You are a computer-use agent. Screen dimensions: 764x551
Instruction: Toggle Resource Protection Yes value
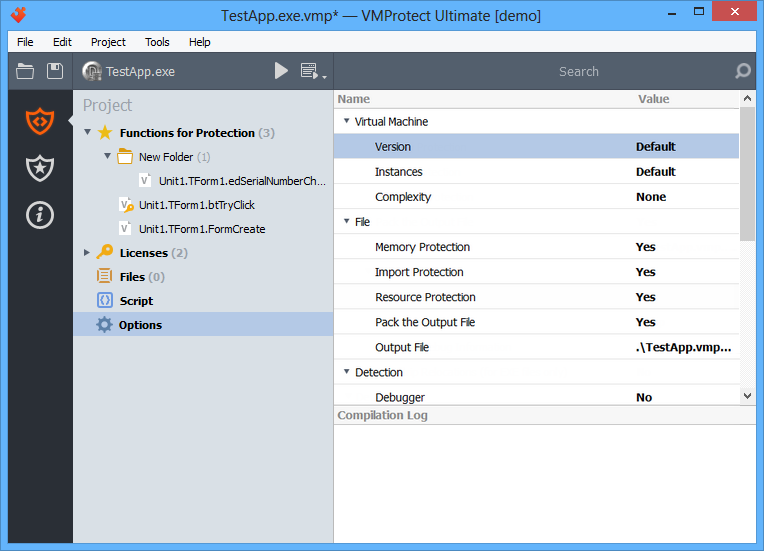[646, 297]
